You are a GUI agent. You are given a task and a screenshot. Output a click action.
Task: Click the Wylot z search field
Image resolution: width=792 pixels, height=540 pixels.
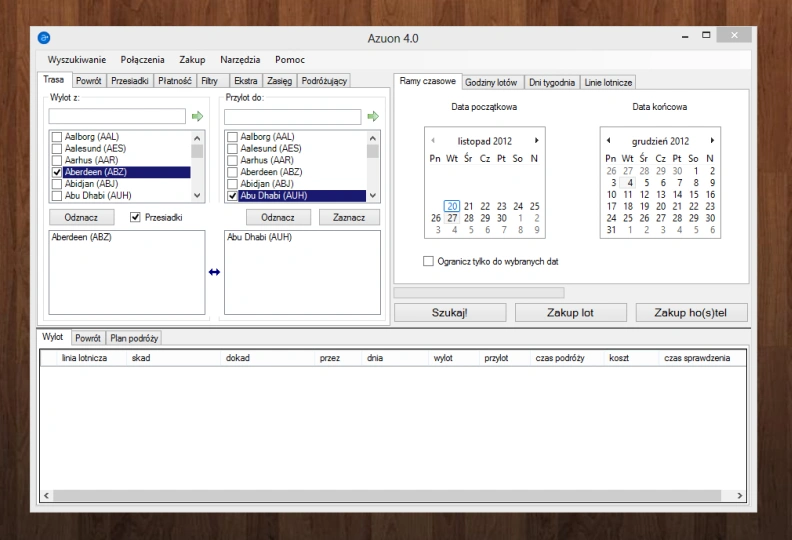tap(117, 116)
